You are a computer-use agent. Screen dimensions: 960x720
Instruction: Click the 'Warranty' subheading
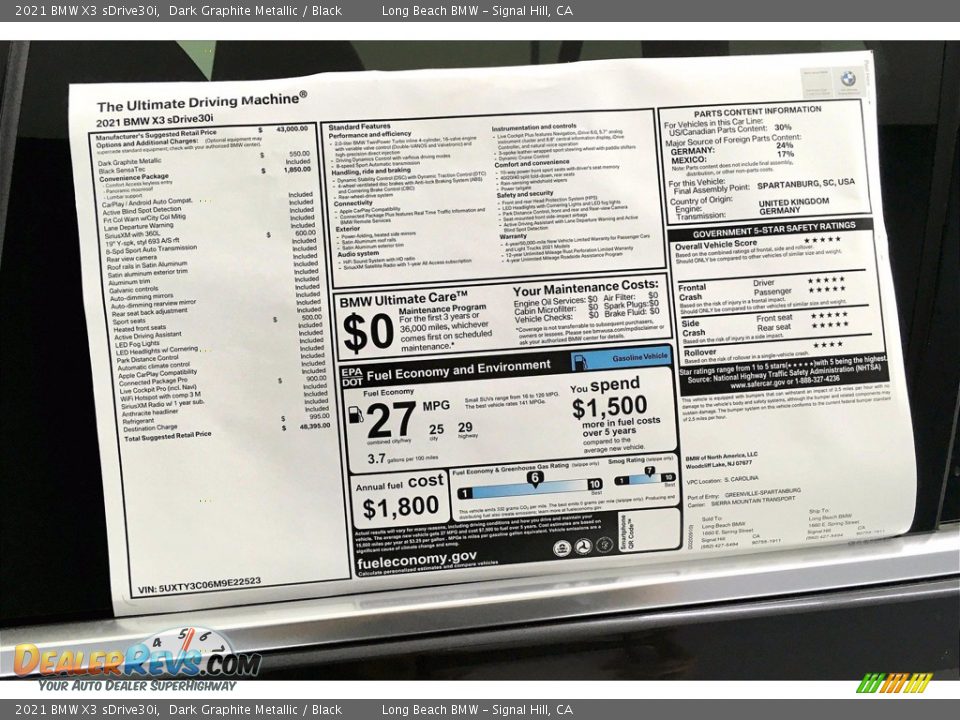(x=513, y=236)
